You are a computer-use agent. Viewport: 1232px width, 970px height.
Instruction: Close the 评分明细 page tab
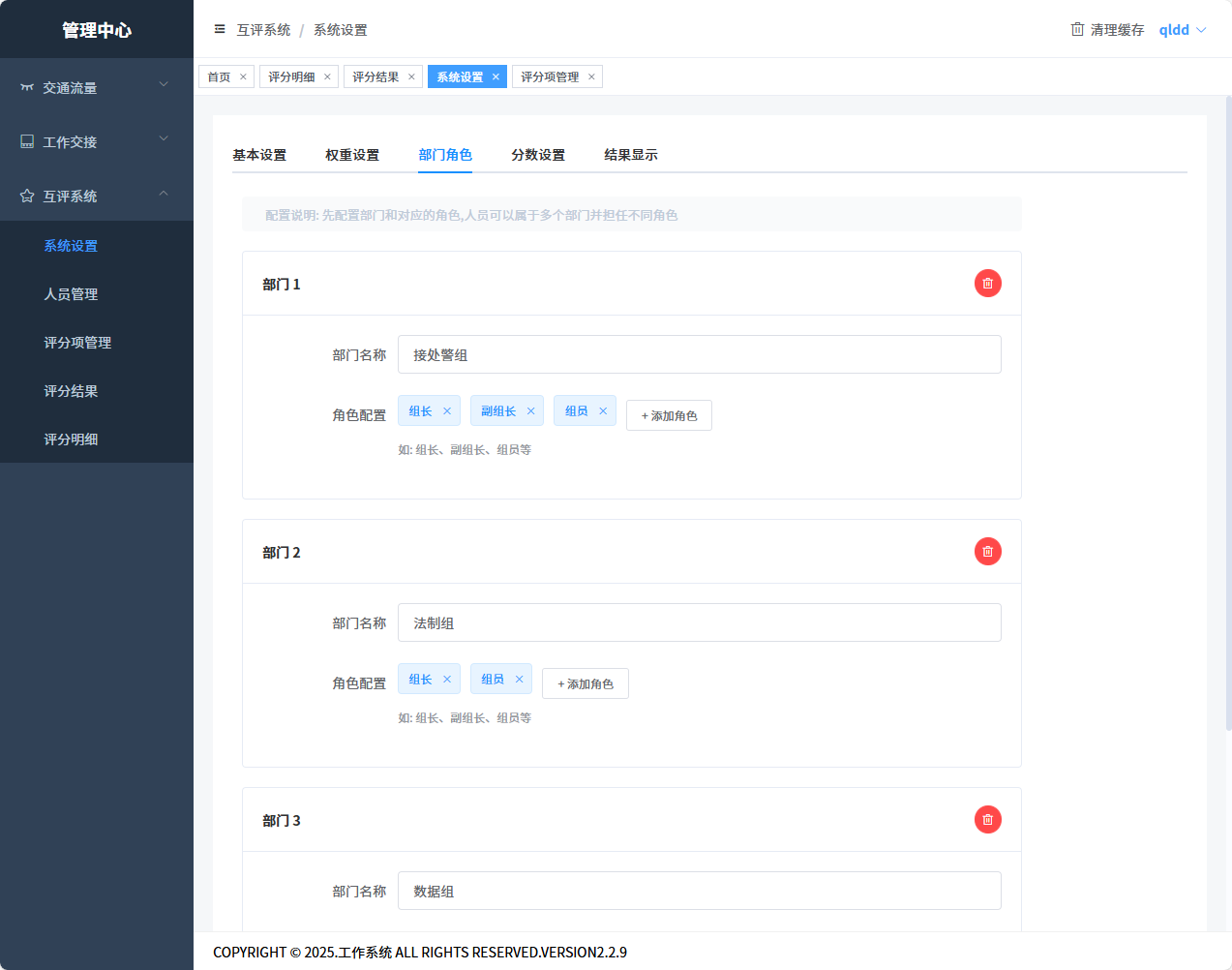[x=327, y=77]
